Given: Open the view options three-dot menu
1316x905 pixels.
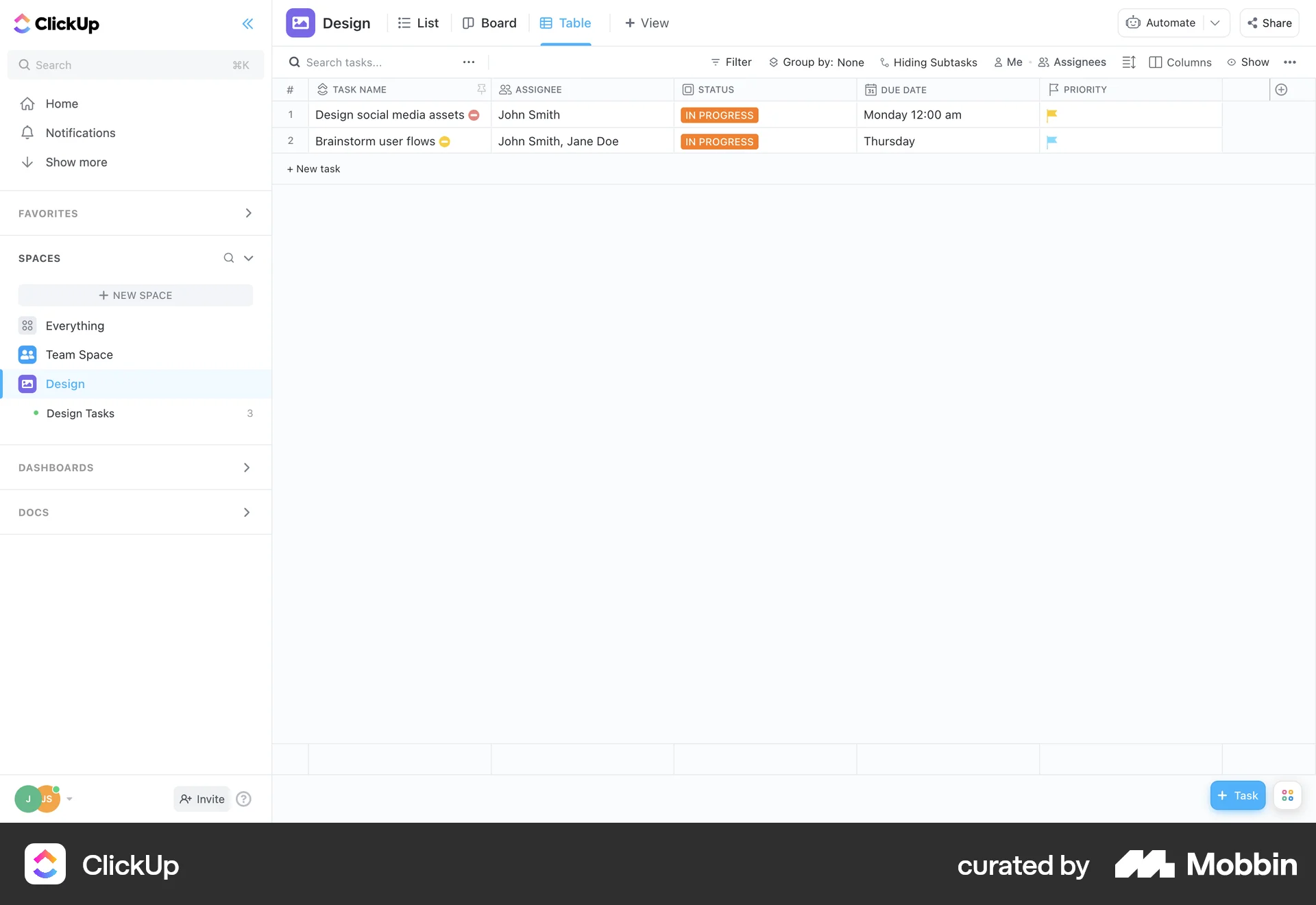Looking at the screenshot, I should (1290, 62).
